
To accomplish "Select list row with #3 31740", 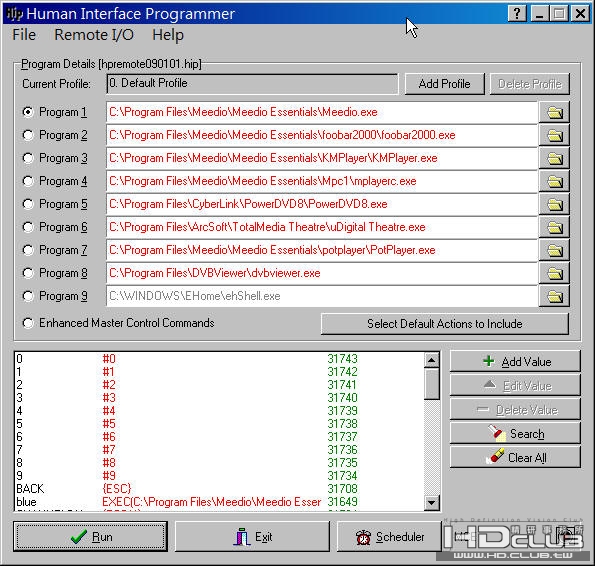I will (x=219, y=398).
